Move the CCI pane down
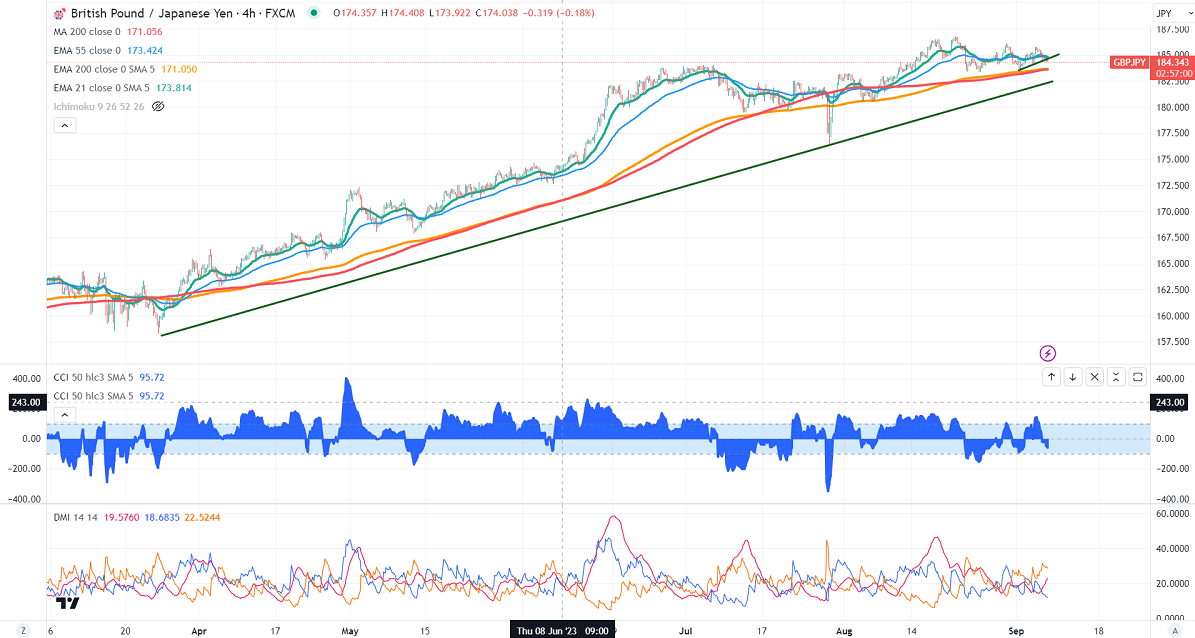 (x=1072, y=377)
